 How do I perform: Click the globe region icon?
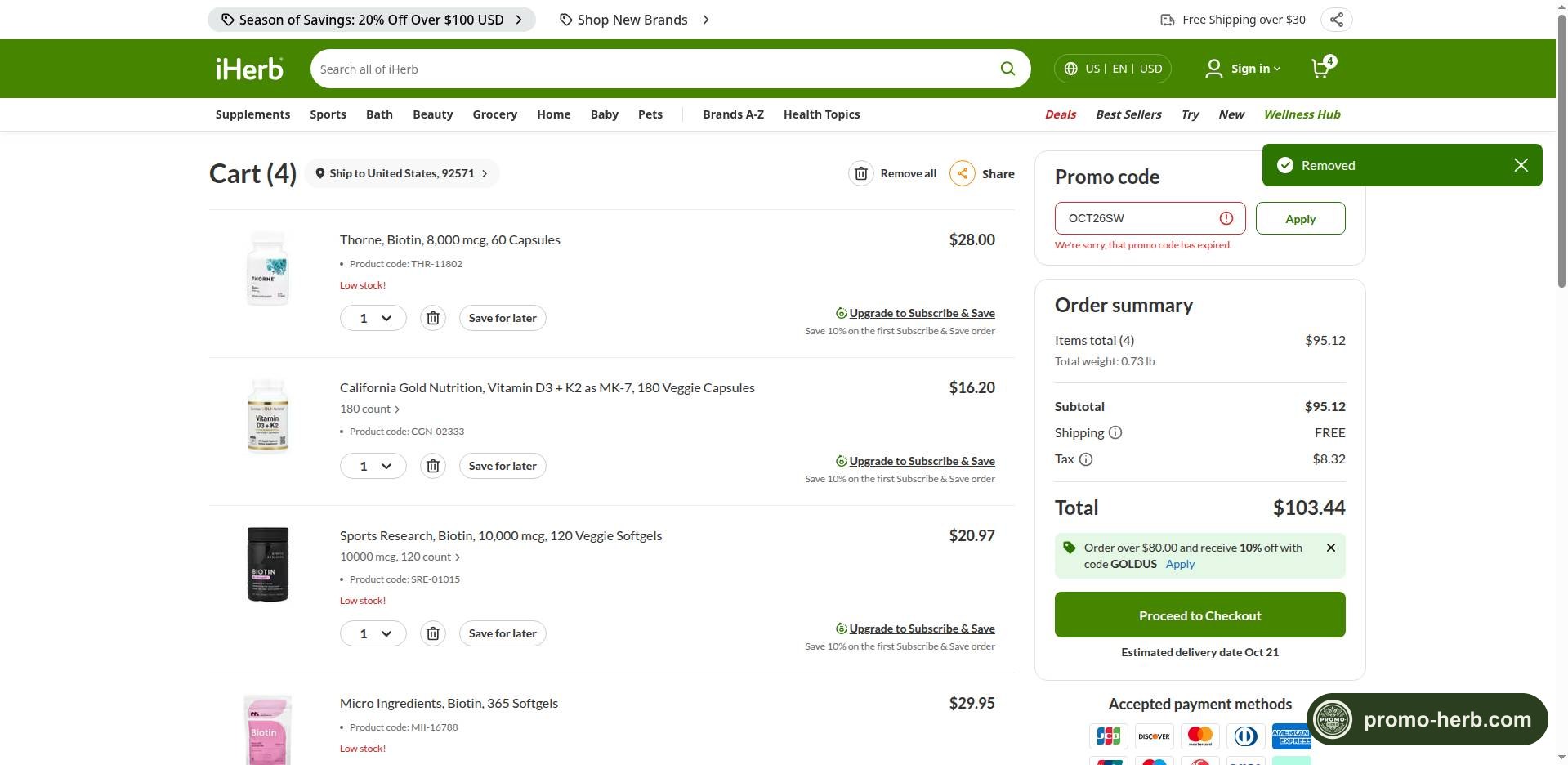1070,69
